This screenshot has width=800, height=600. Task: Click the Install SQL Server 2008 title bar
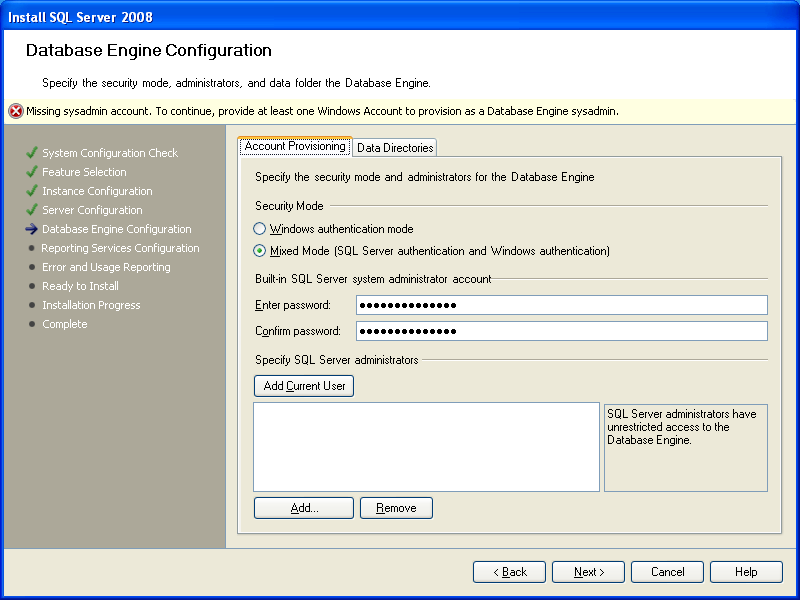click(x=400, y=17)
